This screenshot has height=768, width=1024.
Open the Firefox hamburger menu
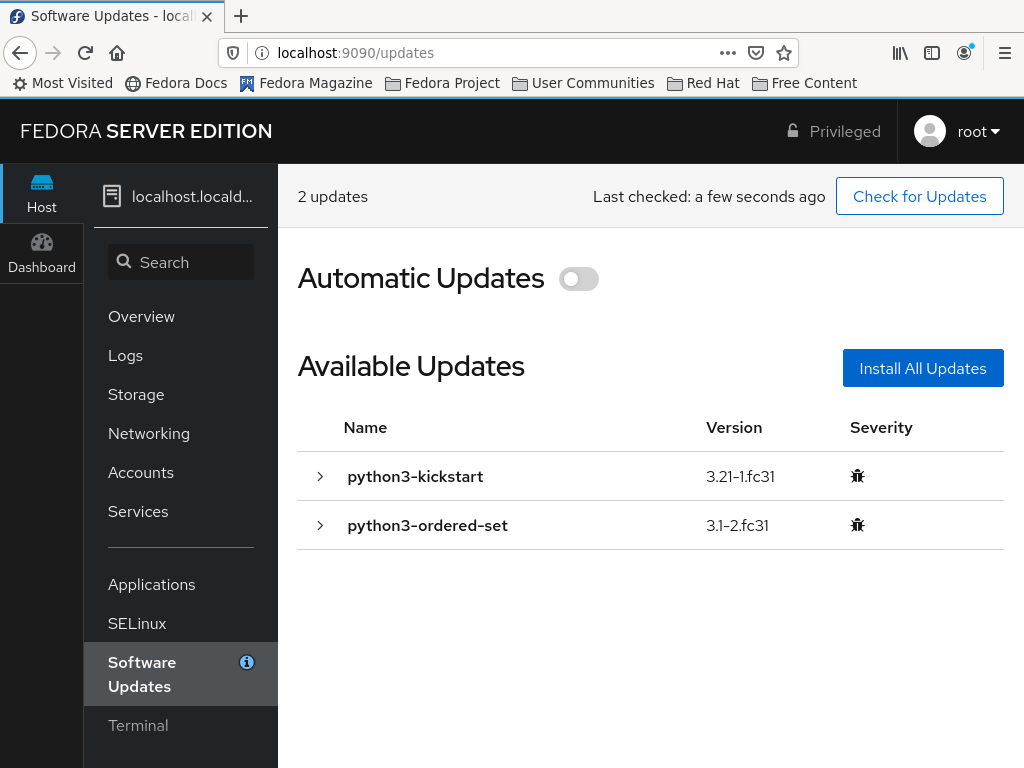[1005, 53]
